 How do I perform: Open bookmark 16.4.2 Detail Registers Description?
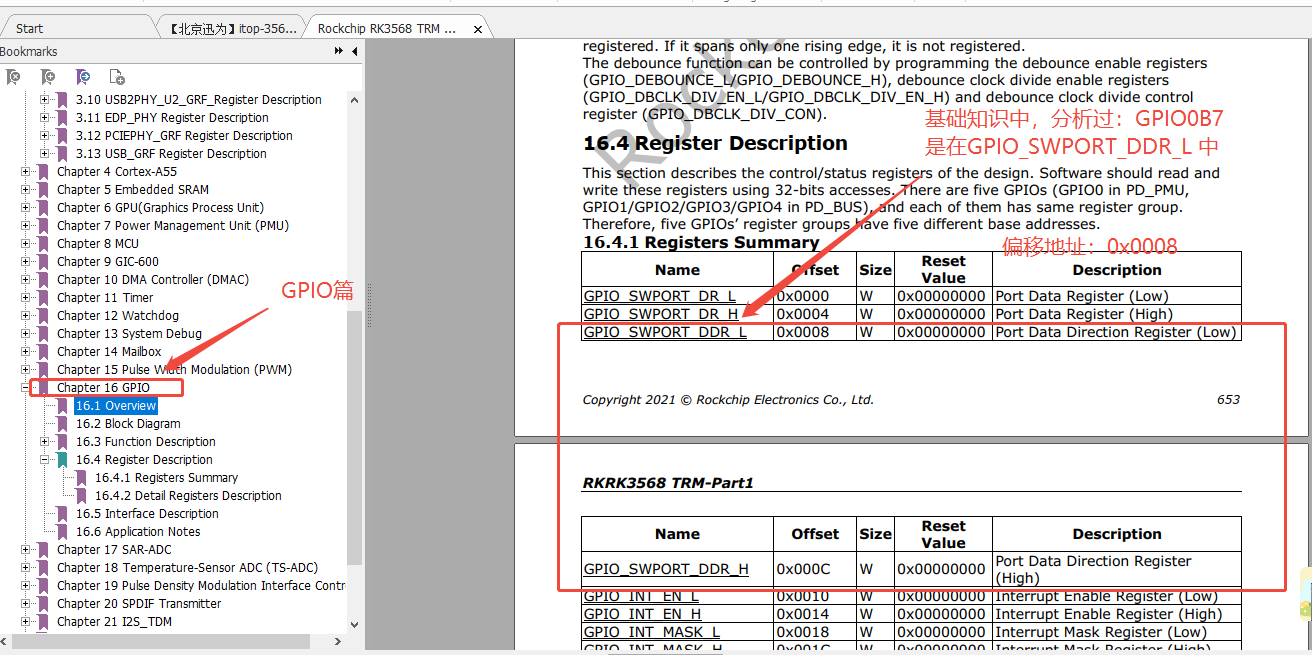tap(188, 496)
